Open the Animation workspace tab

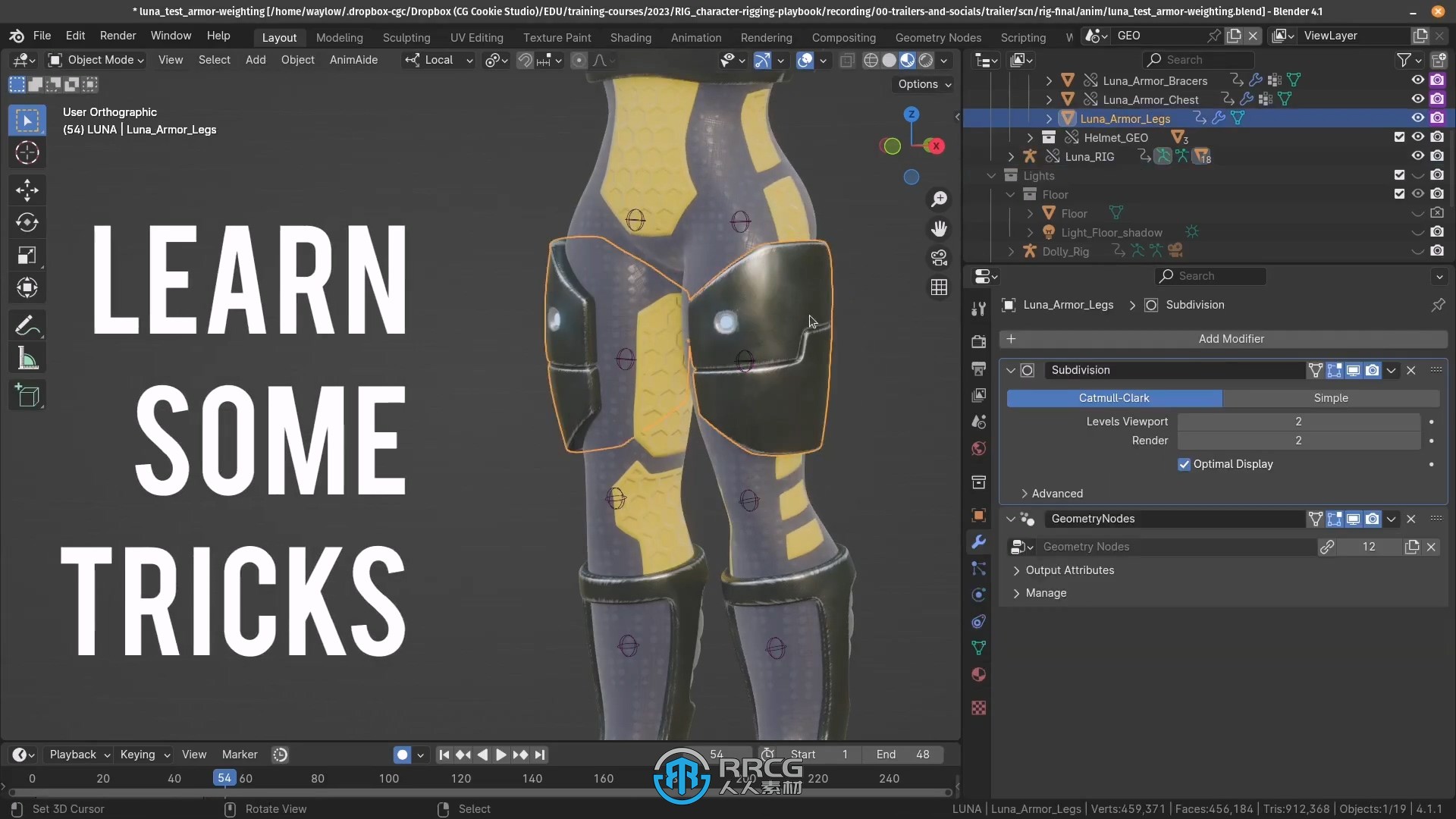(695, 37)
